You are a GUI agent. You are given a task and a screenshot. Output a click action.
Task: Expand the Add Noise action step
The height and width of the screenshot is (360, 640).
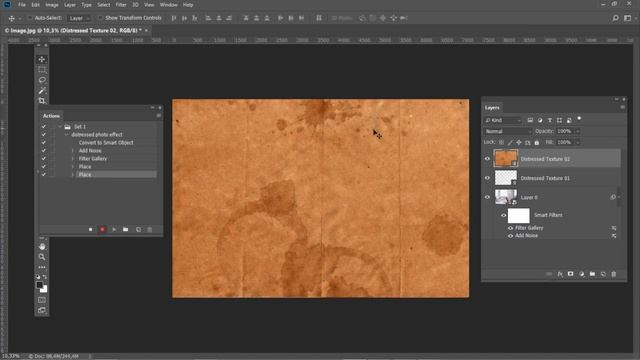pos(73,151)
